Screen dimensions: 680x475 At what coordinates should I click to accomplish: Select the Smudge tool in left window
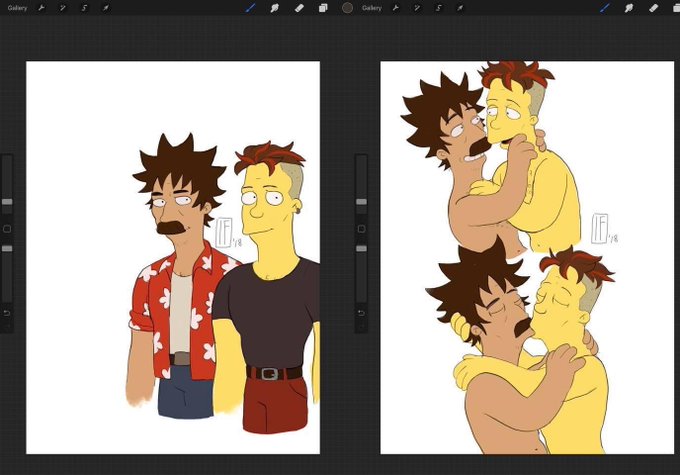tap(275, 8)
